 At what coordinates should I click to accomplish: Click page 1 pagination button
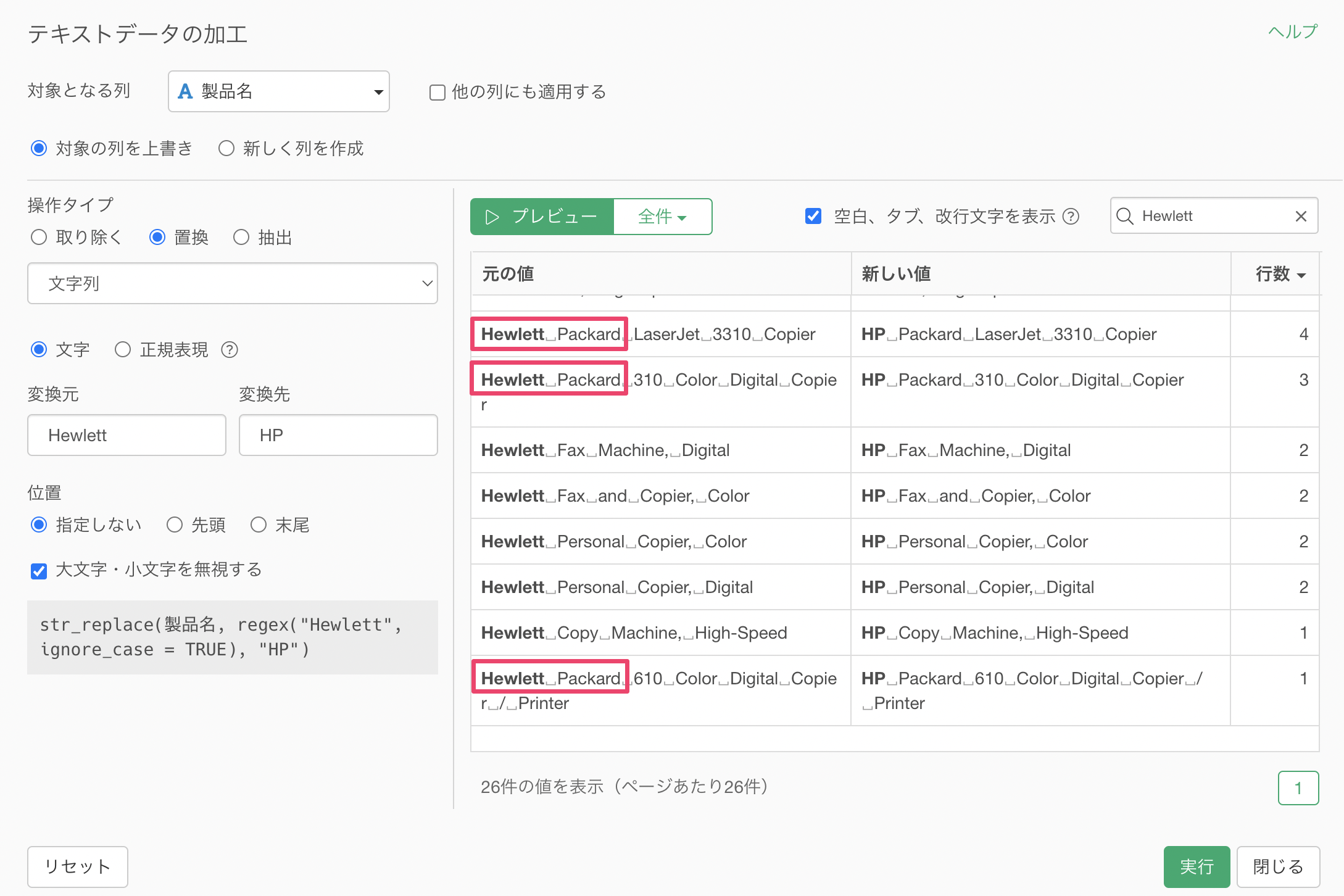point(1298,788)
